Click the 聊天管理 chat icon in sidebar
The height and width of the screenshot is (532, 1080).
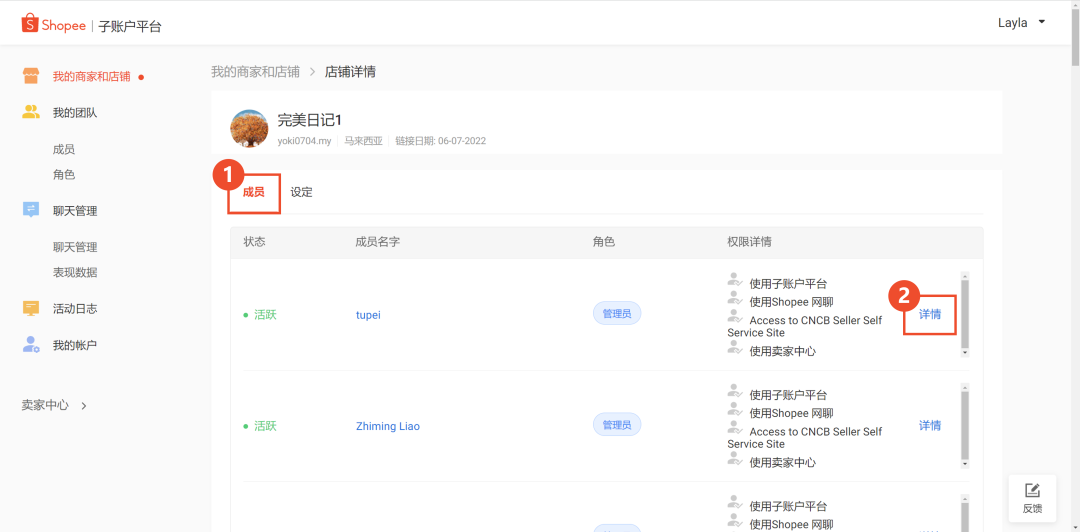[x=31, y=210]
